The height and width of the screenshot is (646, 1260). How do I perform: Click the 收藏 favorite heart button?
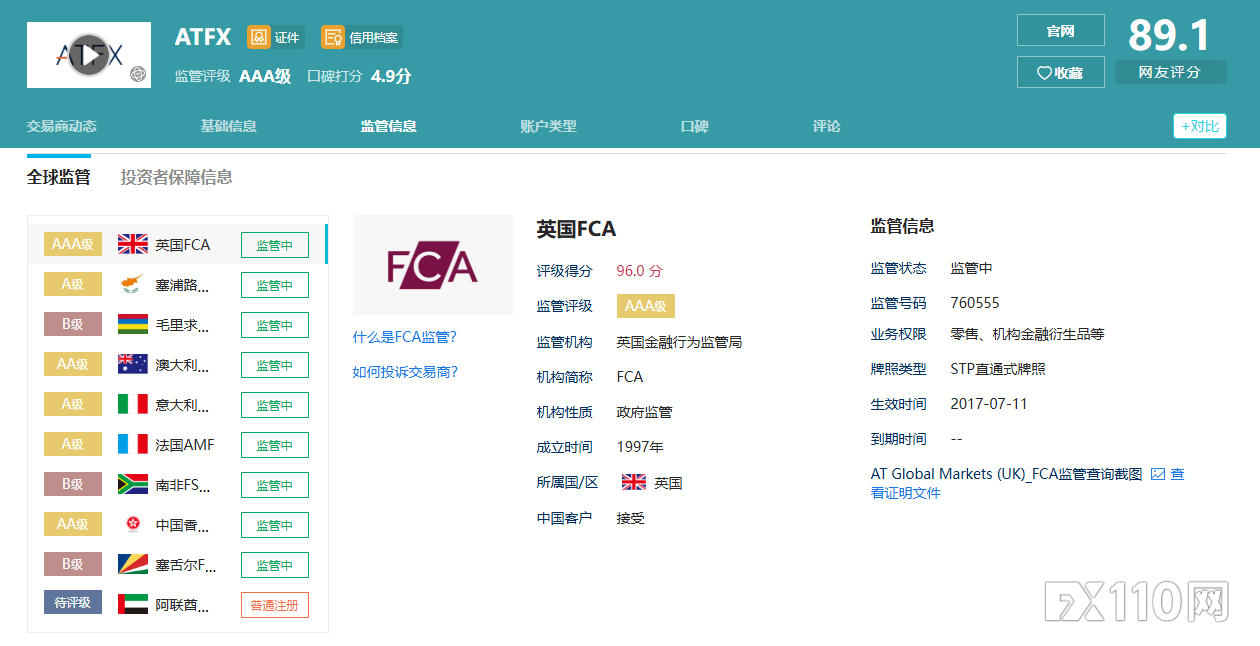pos(1061,72)
